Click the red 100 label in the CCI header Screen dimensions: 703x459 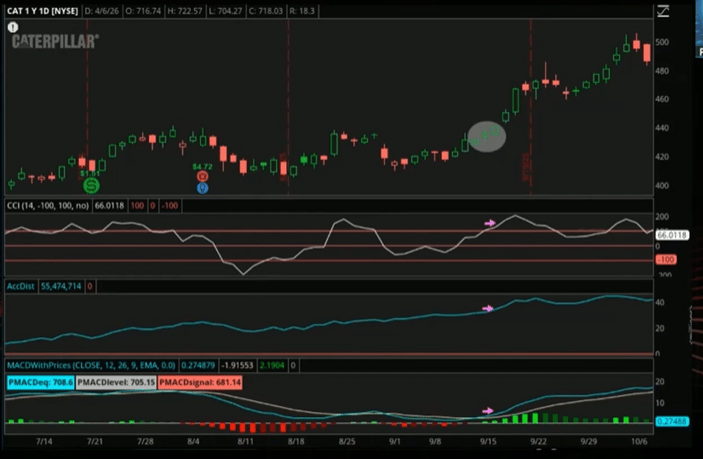pyautogui.click(x=137, y=206)
